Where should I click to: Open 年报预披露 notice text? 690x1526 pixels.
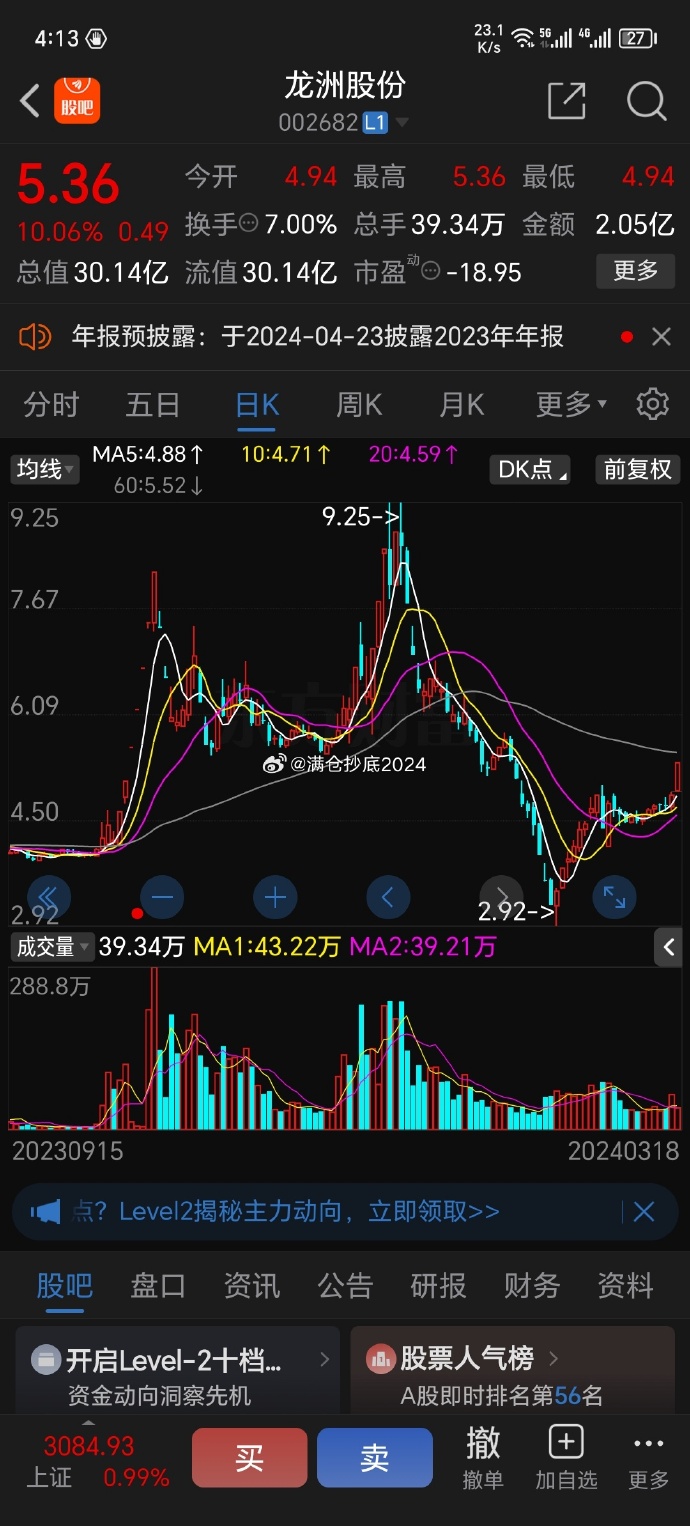click(318, 337)
